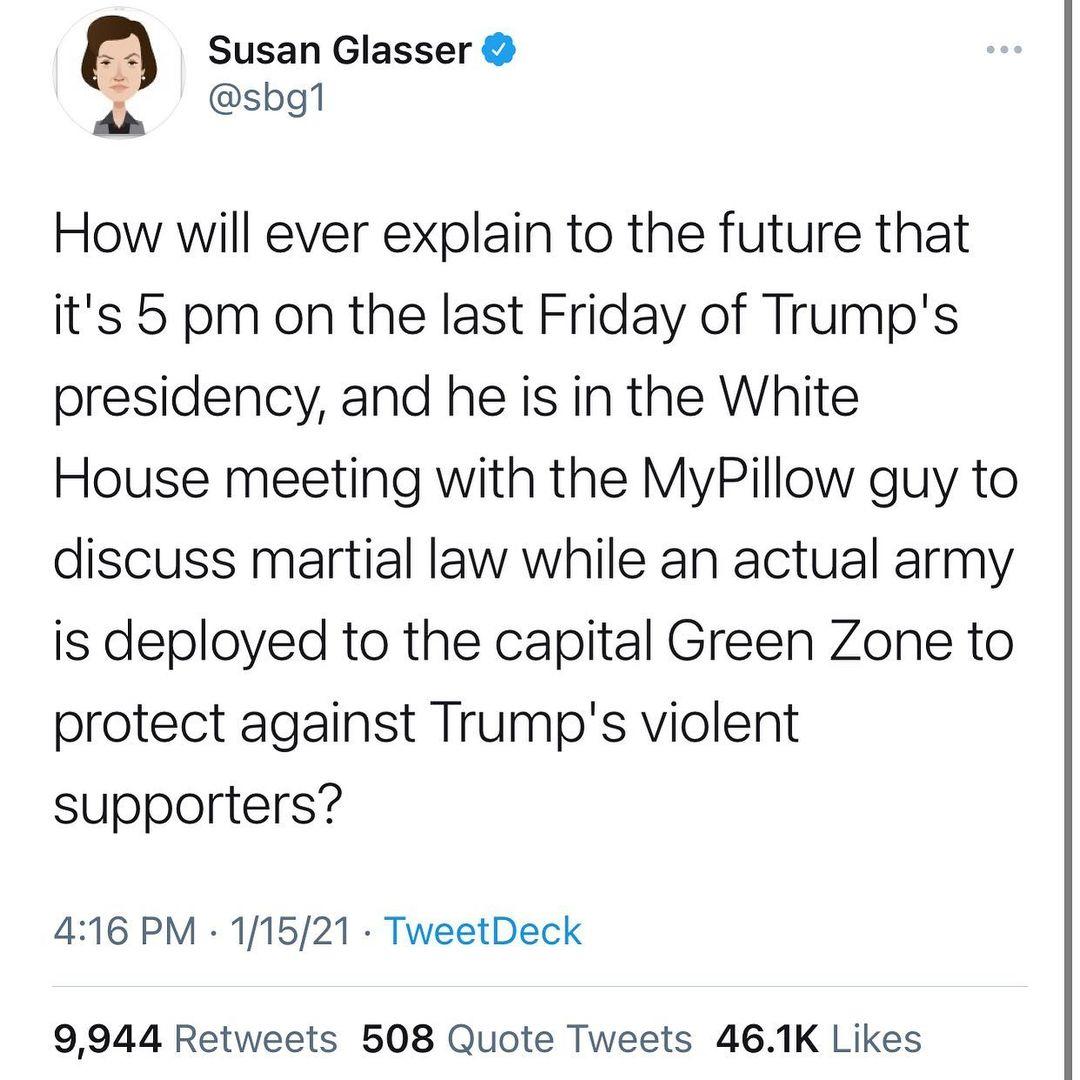The image size is (1080, 1080).
Task: Click the 46.1K like count number
Action: (x=768, y=1039)
